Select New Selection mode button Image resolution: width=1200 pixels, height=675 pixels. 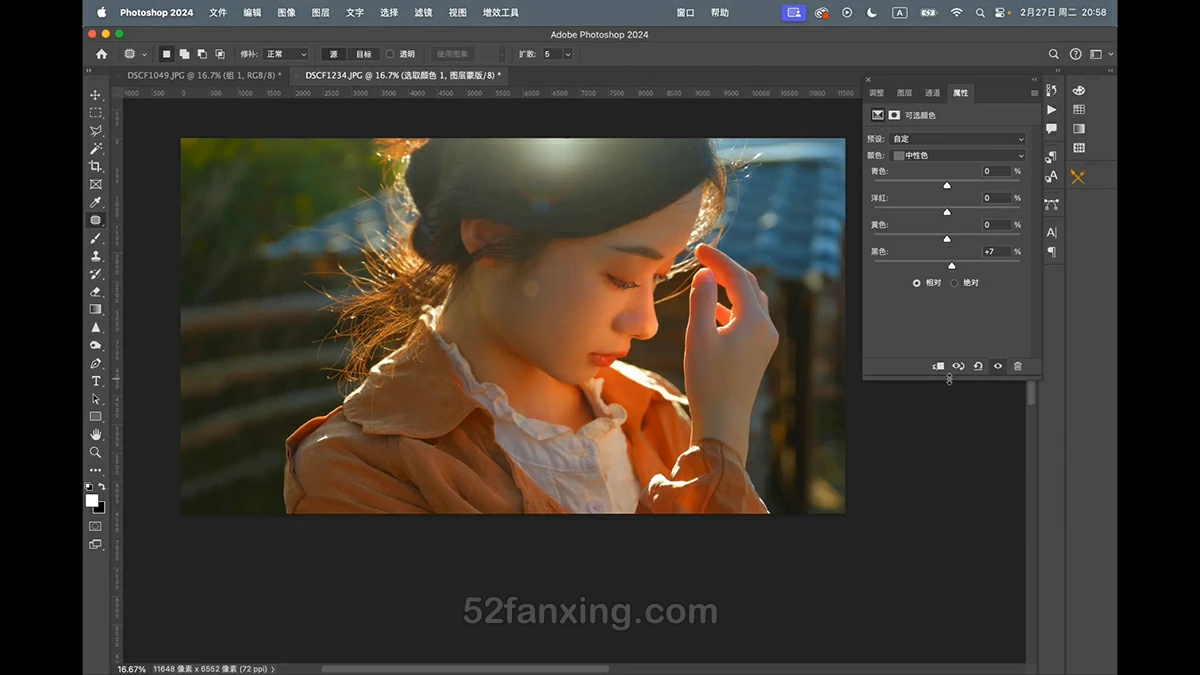coord(167,54)
